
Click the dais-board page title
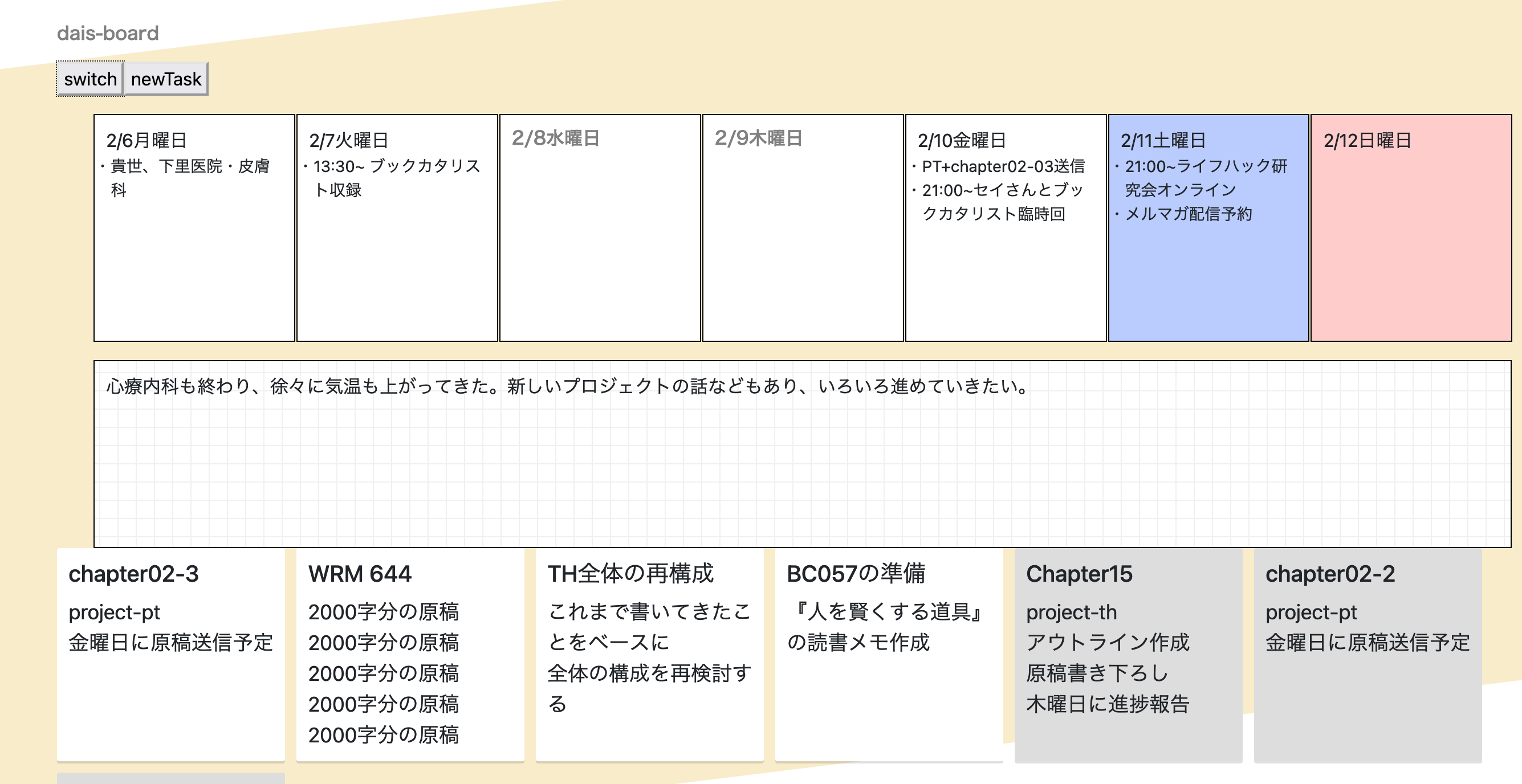point(108,33)
